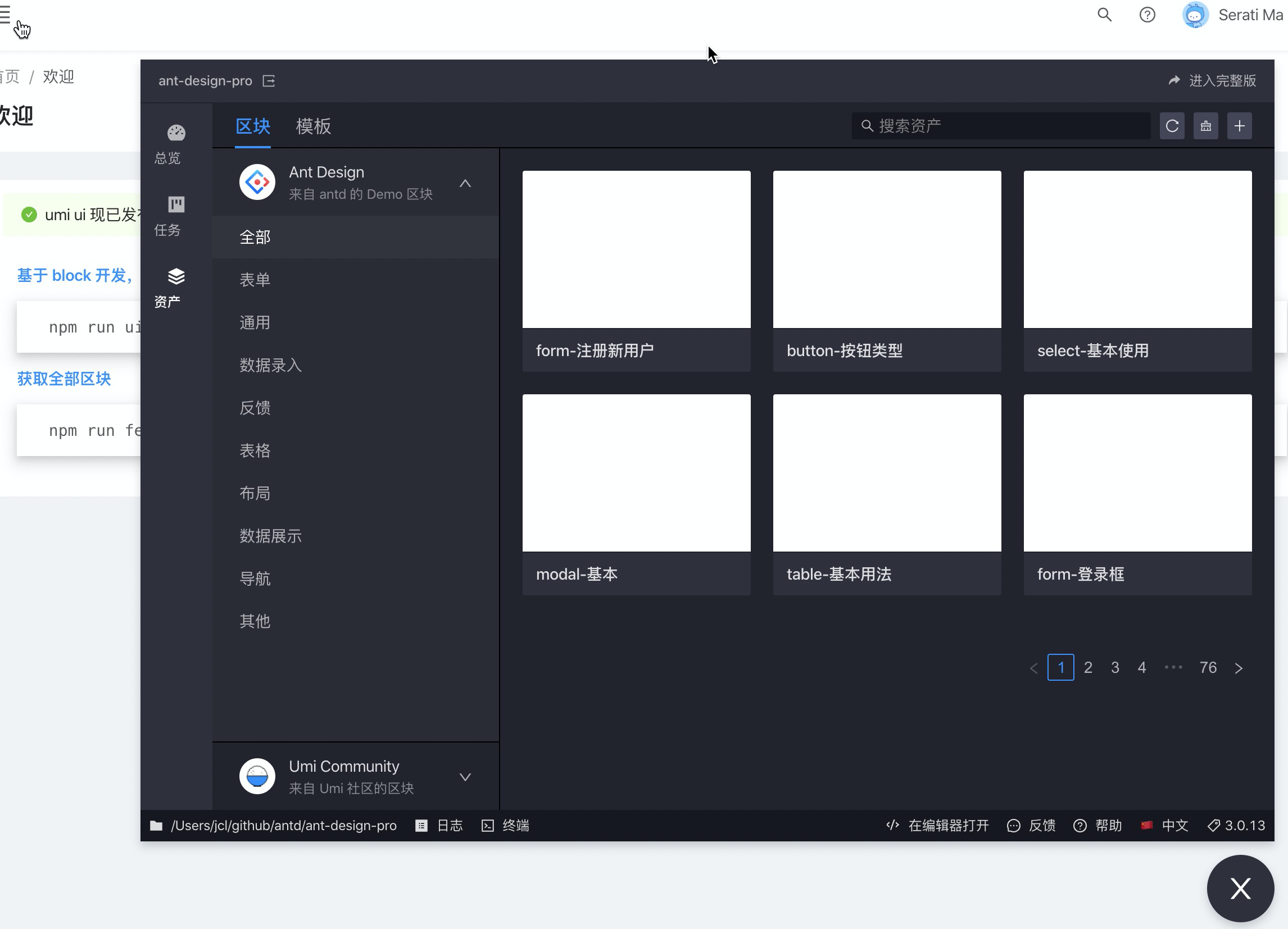
Task: Select the 表单 form category
Action: pos(255,279)
